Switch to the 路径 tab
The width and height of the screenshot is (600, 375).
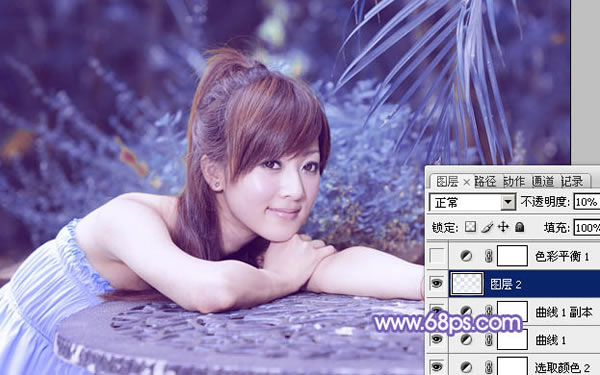tap(485, 181)
